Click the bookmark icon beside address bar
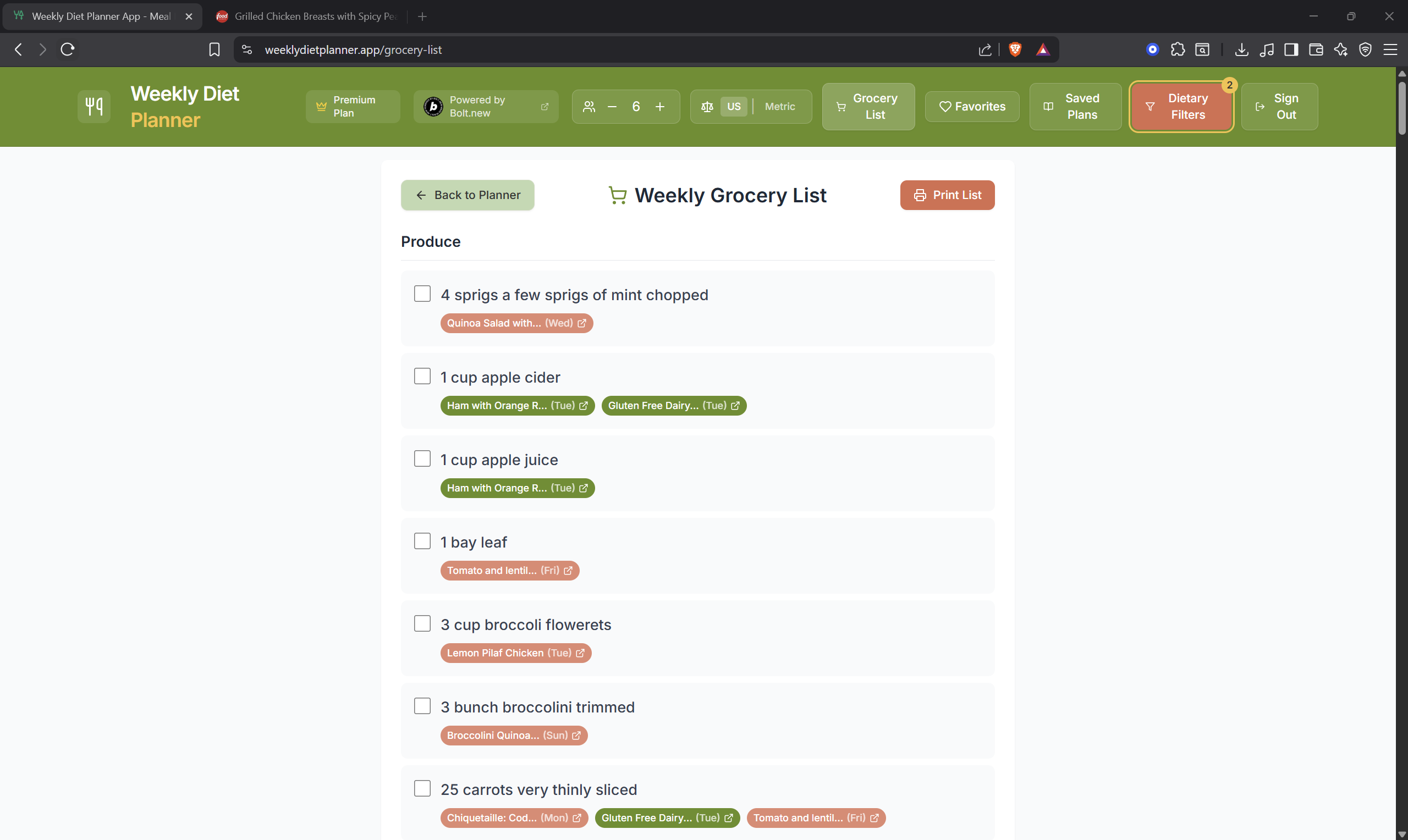Screen dimensions: 1408x840 coord(214,50)
